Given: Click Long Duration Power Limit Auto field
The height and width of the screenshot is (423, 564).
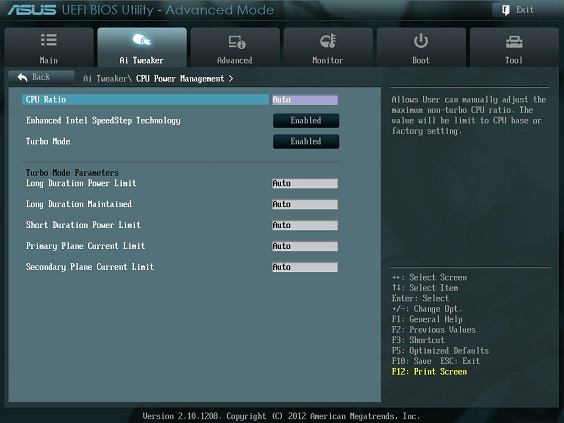Looking at the screenshot, I should click(x=305, y=183).
